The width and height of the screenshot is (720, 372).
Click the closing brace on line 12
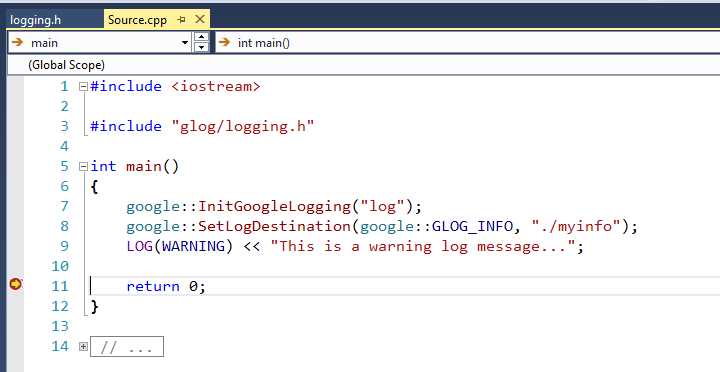pos(95,306)
